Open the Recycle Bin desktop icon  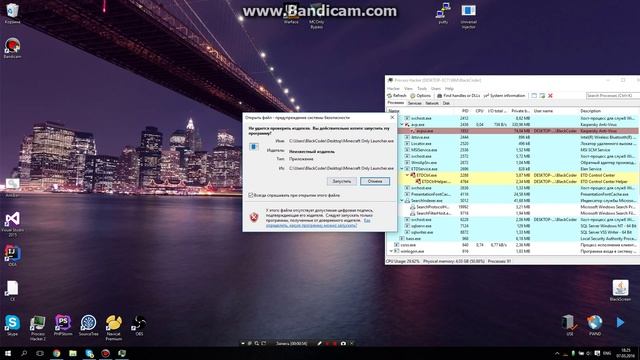click(x=12, y=13)
